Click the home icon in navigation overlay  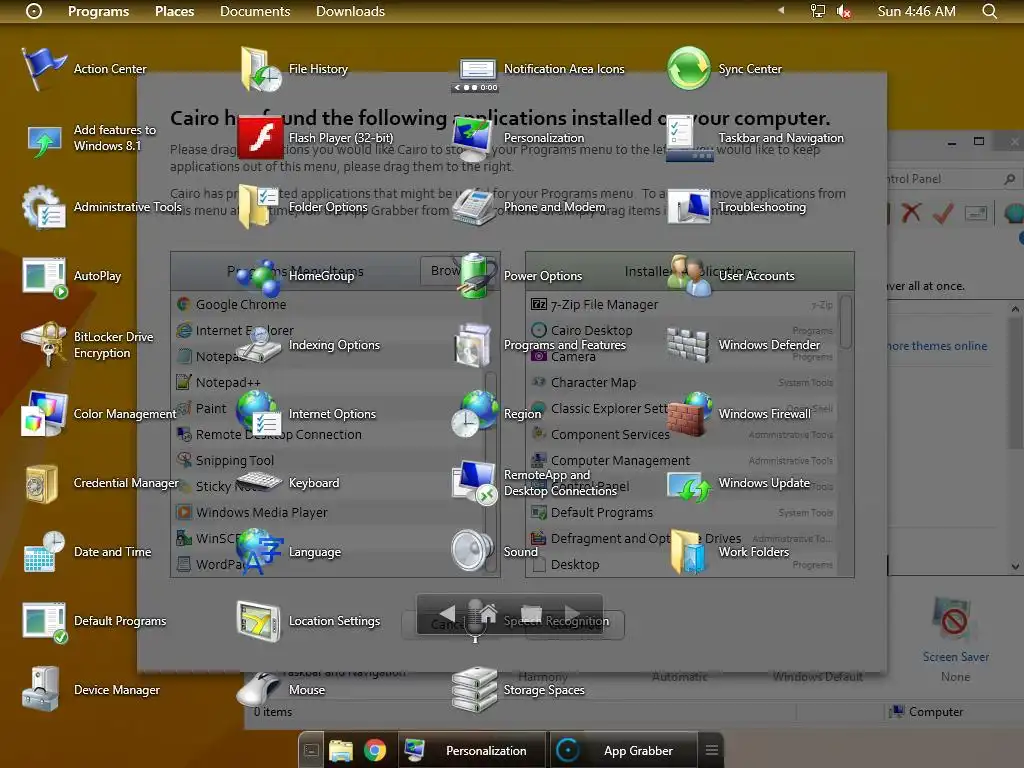pyautogui.click(x=488, y=613)
